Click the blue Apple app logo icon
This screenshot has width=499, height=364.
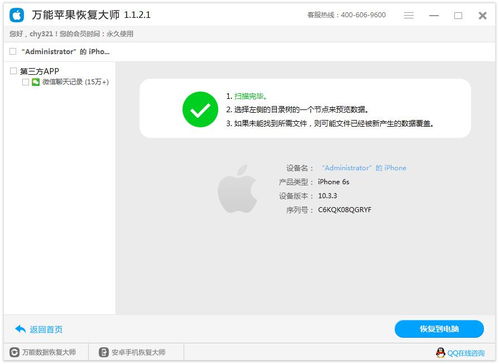tap(17, 15)
